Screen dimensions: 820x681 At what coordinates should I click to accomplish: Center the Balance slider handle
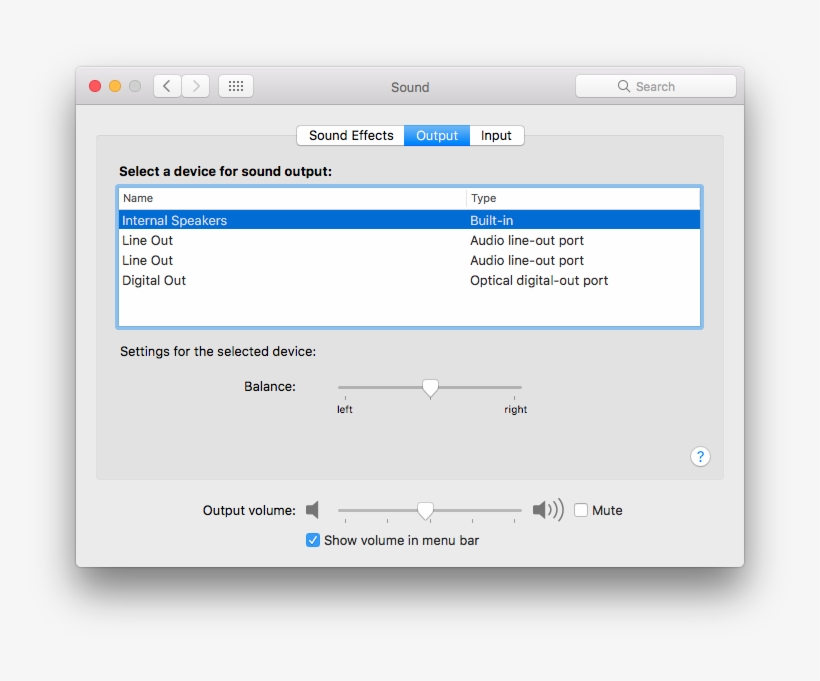430,388
